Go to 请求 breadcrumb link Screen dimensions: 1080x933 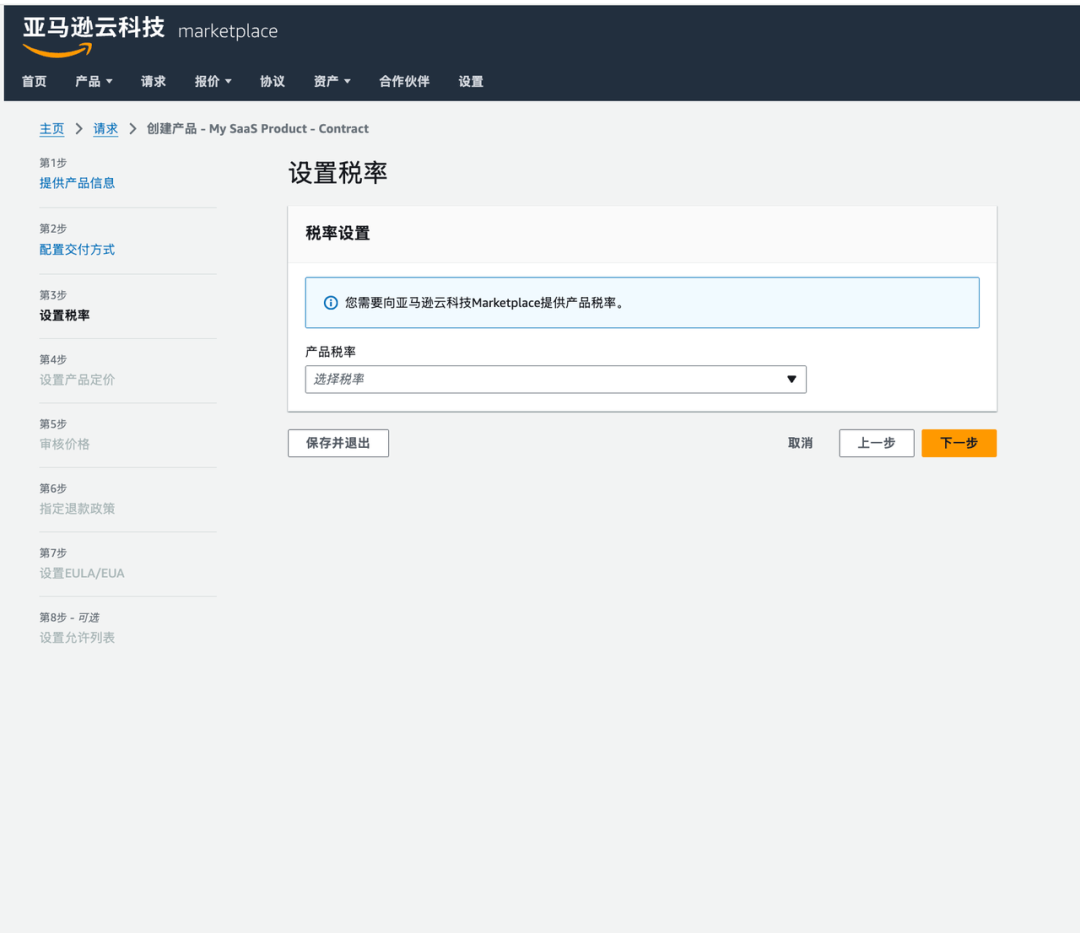[x=105, y=129]
